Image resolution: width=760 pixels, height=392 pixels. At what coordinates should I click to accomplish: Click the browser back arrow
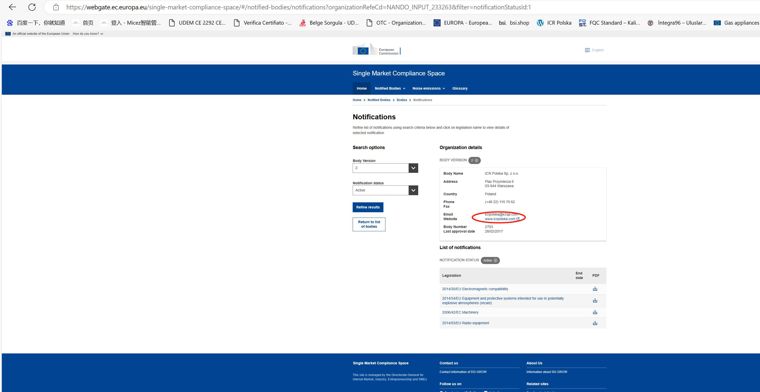tap(13, 7)
